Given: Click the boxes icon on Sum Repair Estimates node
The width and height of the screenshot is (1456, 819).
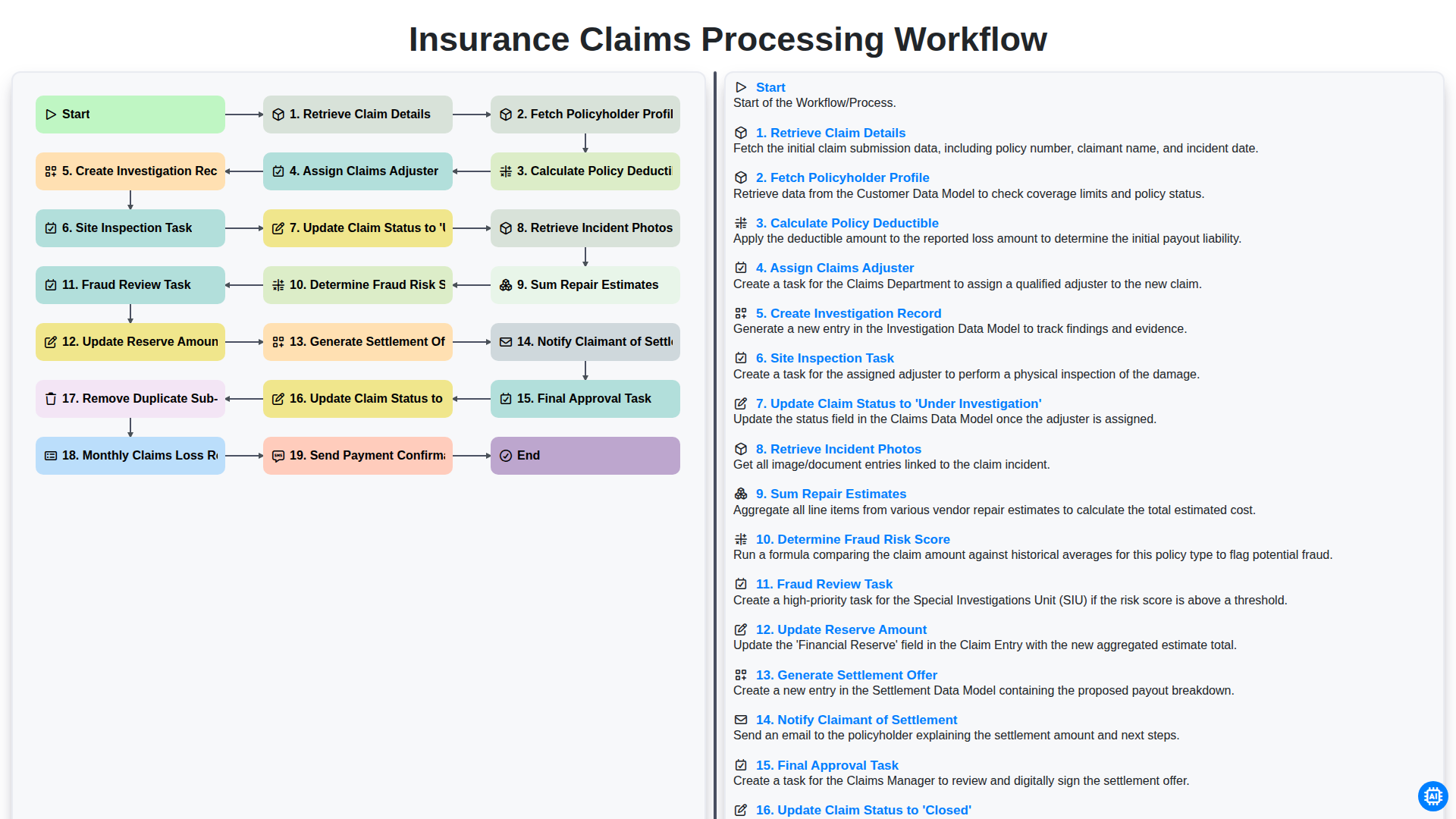Looking at the screenshot, I should (x=506, y=285).
